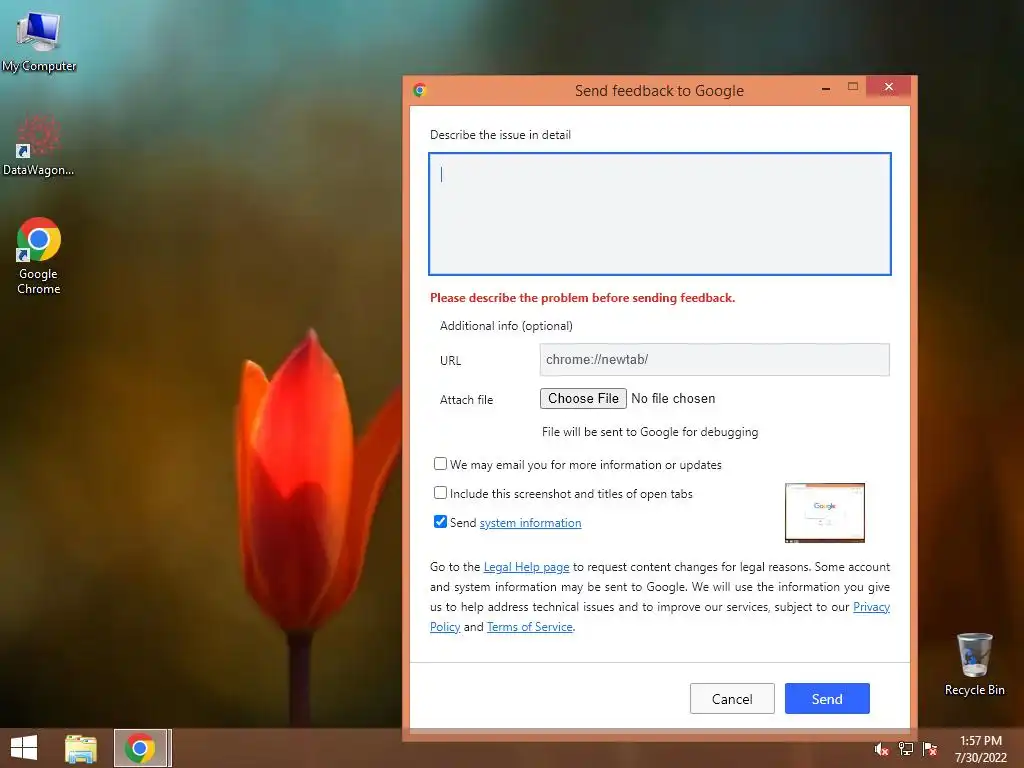The width and height of the screenshot is (1024, 768).
Task: Click the blue Send button
Action: 827,699
